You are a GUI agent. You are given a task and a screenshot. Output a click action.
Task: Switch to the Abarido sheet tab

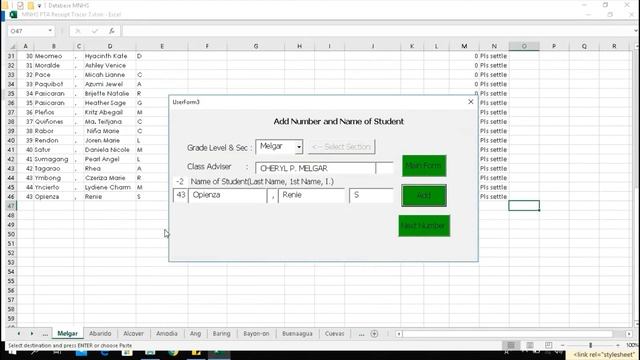[x=100, y=333]
